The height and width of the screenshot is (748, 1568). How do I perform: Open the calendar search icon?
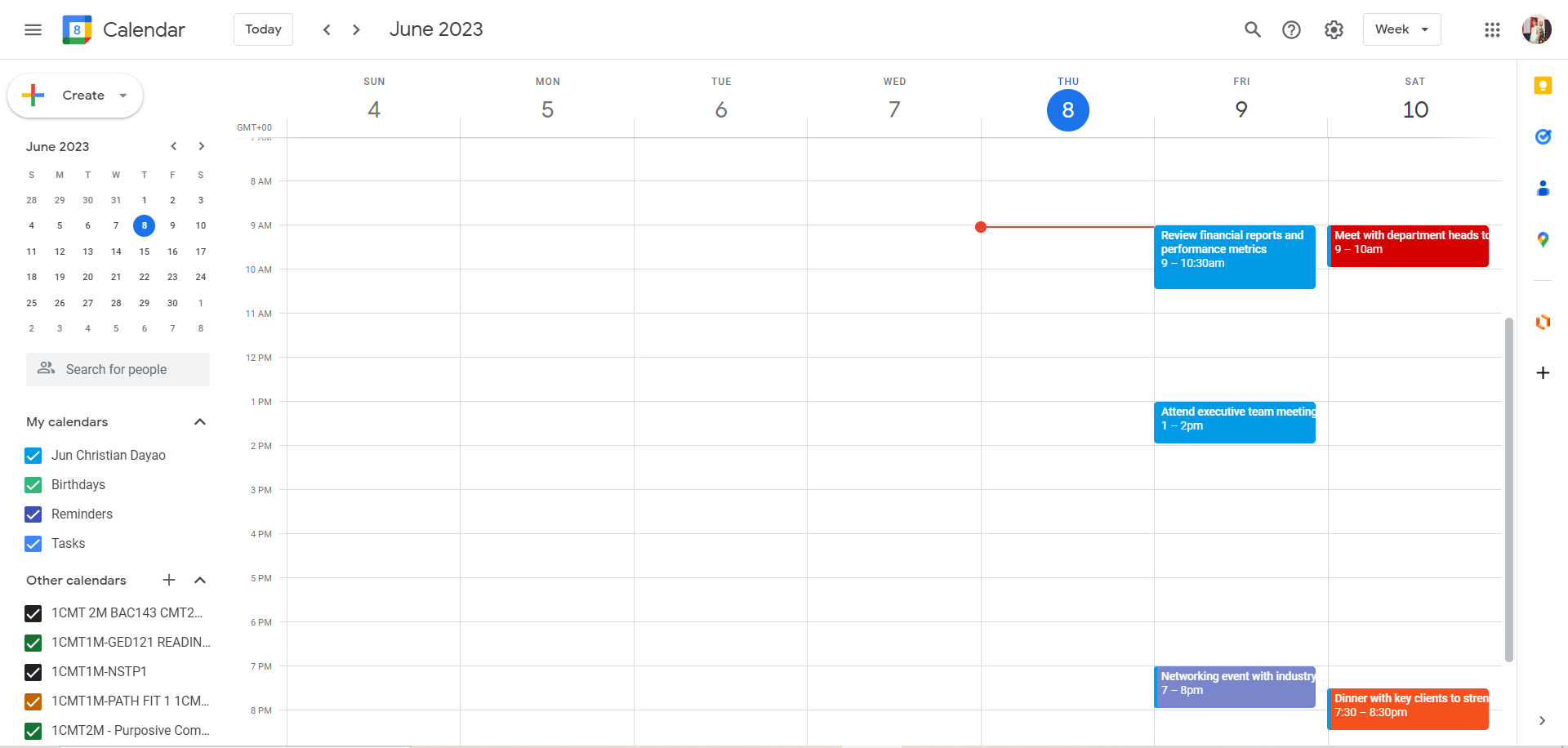point(1252,30)
